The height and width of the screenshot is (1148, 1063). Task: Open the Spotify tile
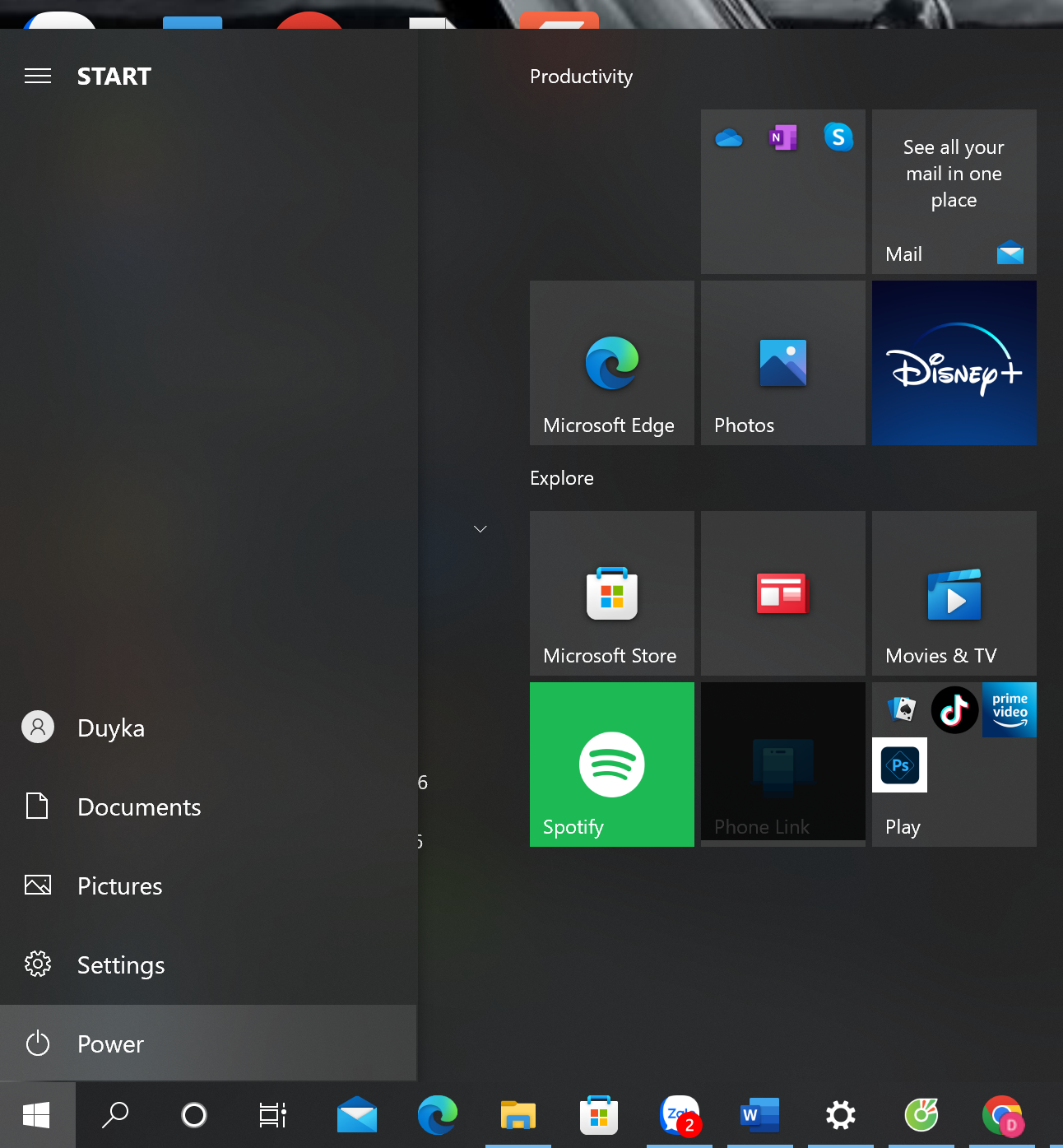[612, 765]
